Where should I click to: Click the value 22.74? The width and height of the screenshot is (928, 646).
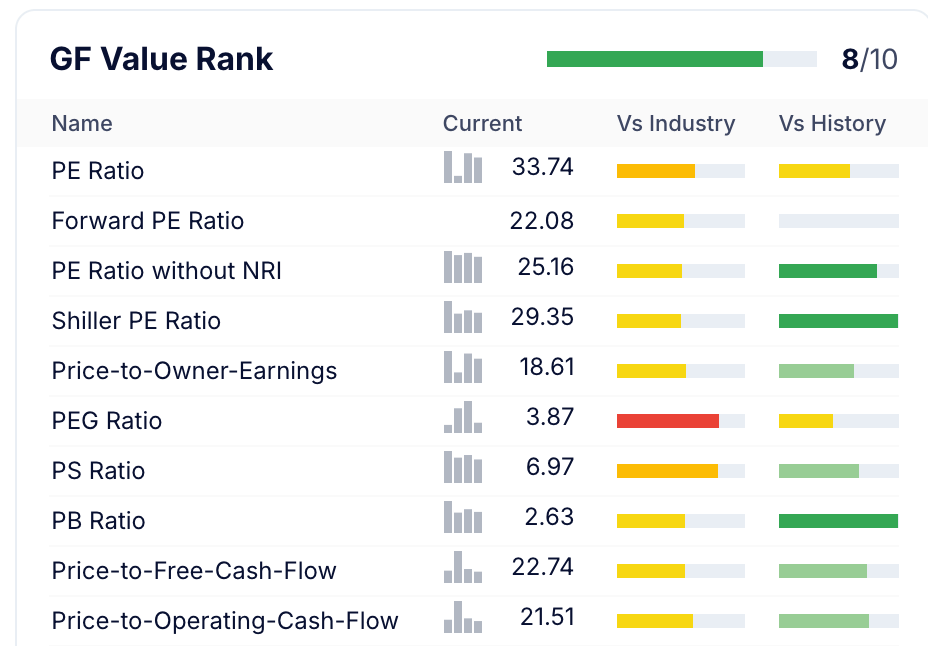click(543, 567)
